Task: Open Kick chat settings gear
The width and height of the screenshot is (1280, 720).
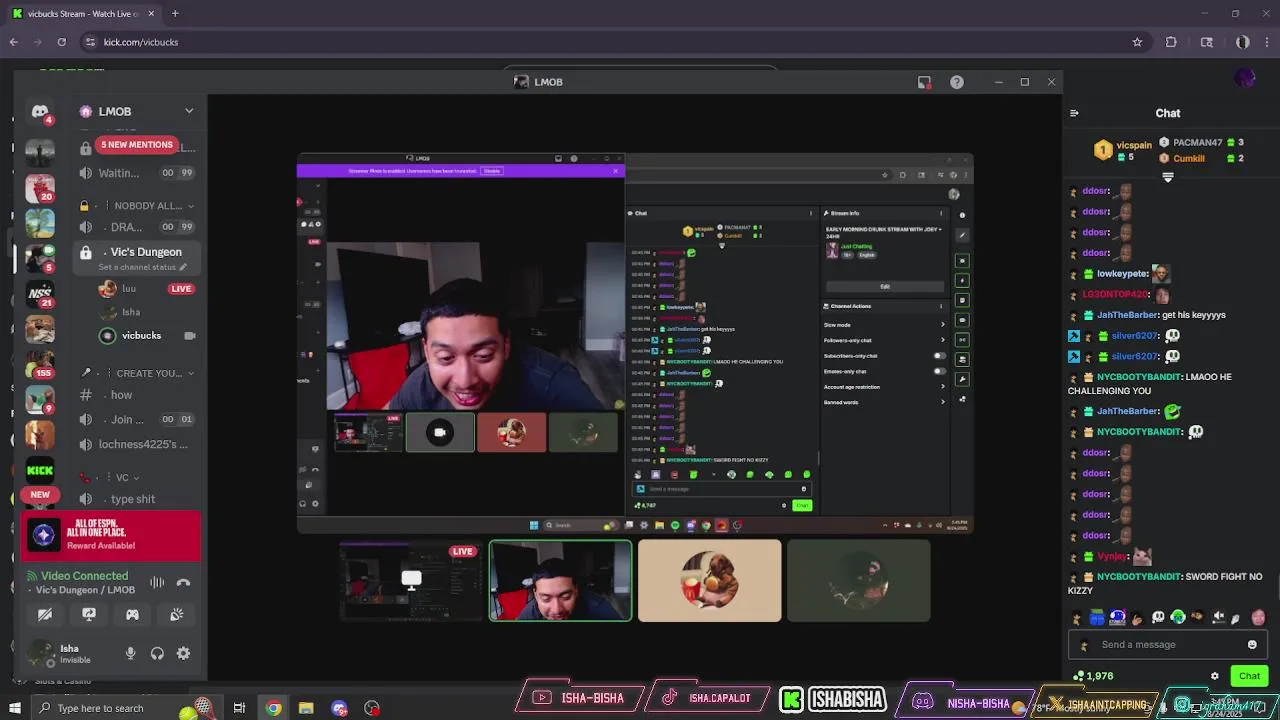Action: tap(1215, 676)
